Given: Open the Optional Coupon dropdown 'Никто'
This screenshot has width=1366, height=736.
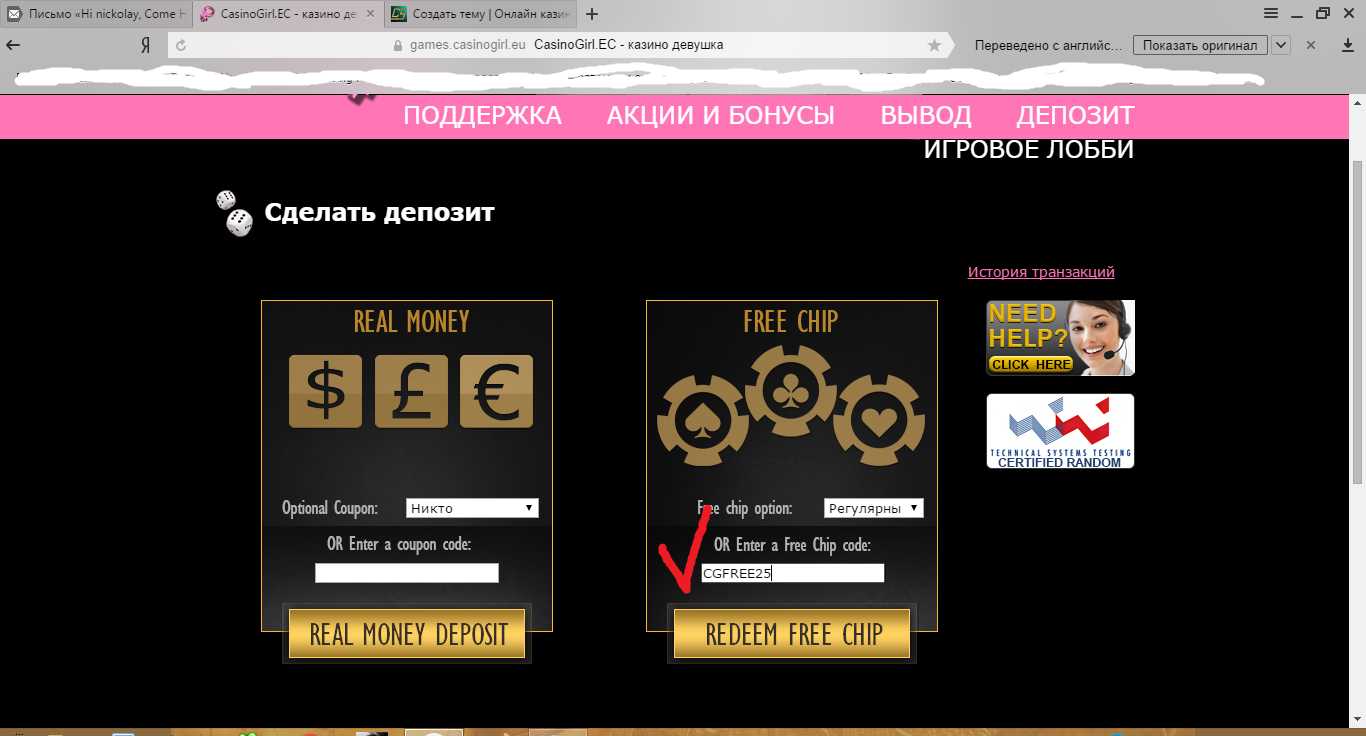Looking at the screenshot, I should [472, 508].
